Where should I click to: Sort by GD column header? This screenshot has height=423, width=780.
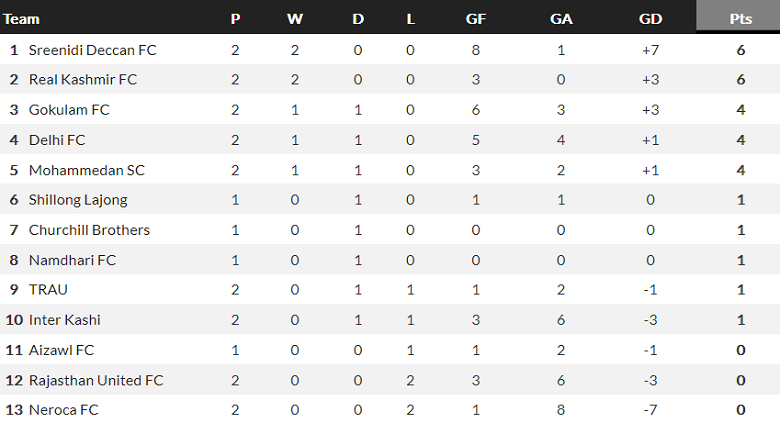[x=650, y=17]
